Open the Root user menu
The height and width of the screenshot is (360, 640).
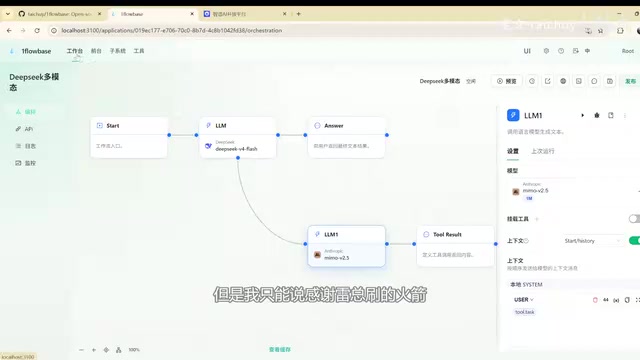tap(628, 51)
